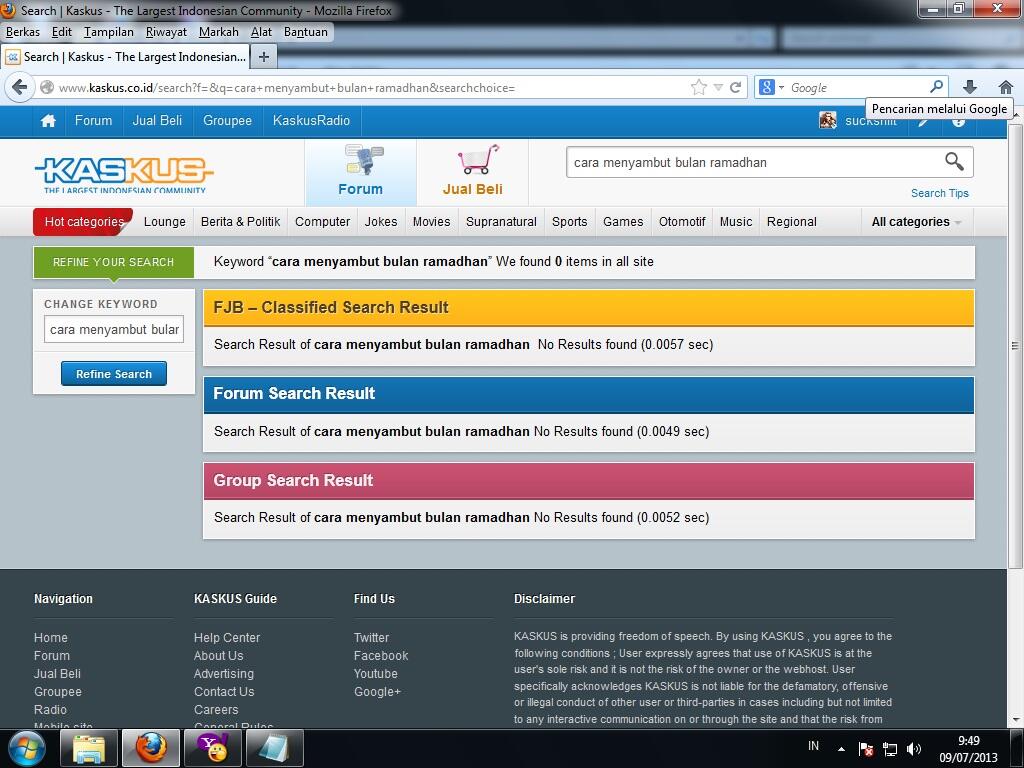
Task: Open the Berkas menu
Action: (23, 32)
